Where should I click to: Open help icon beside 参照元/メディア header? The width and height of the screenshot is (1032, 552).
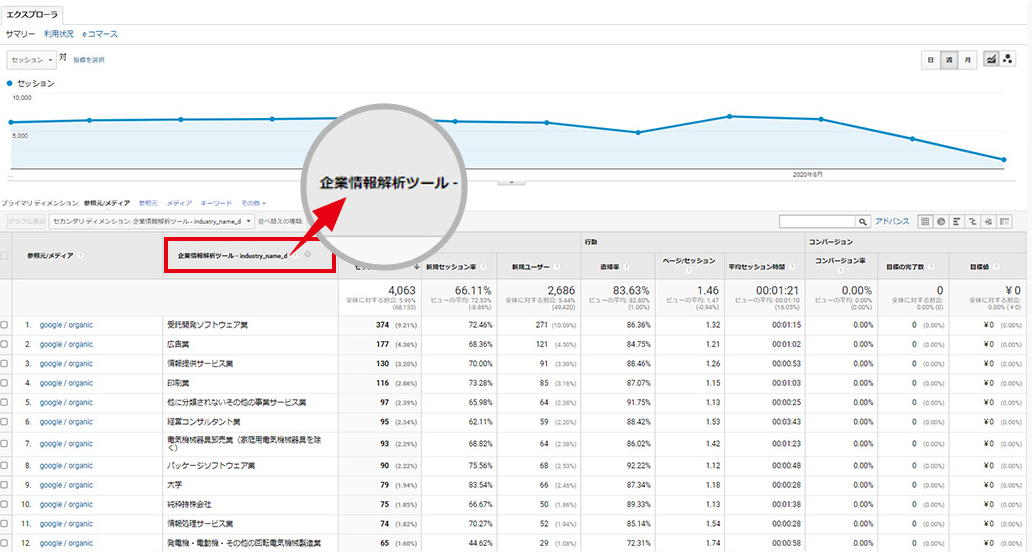pyautogui.click(x=80, y=255)
